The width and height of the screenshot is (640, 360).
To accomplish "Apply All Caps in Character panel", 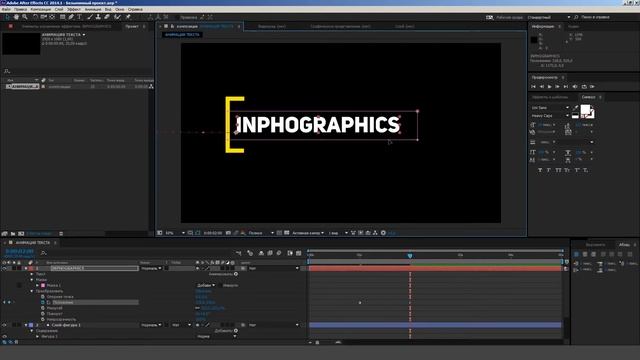I will click(558, 170).
